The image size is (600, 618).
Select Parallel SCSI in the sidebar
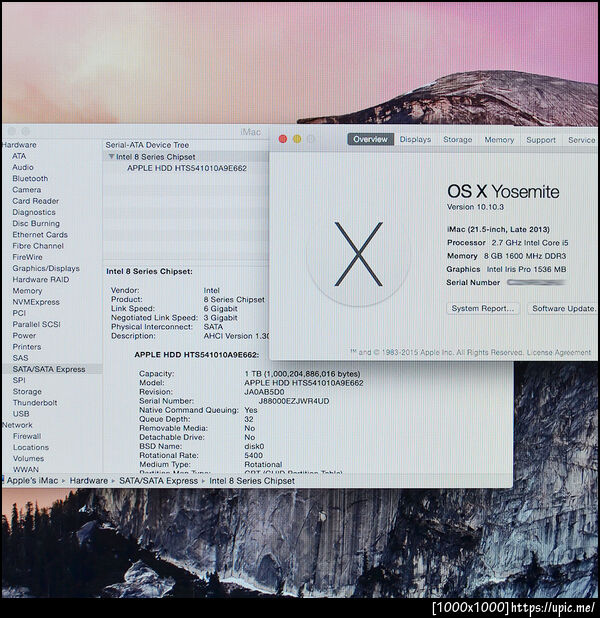[x=36, y=324]
